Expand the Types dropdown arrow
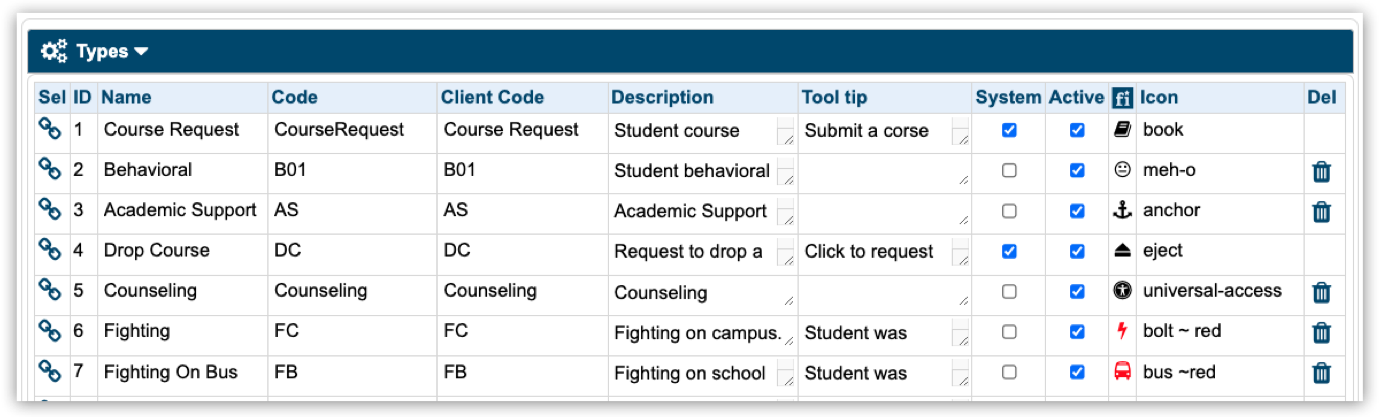Image resolution: width=1379 pixels, height=417 pixels. tap(141, 51)
